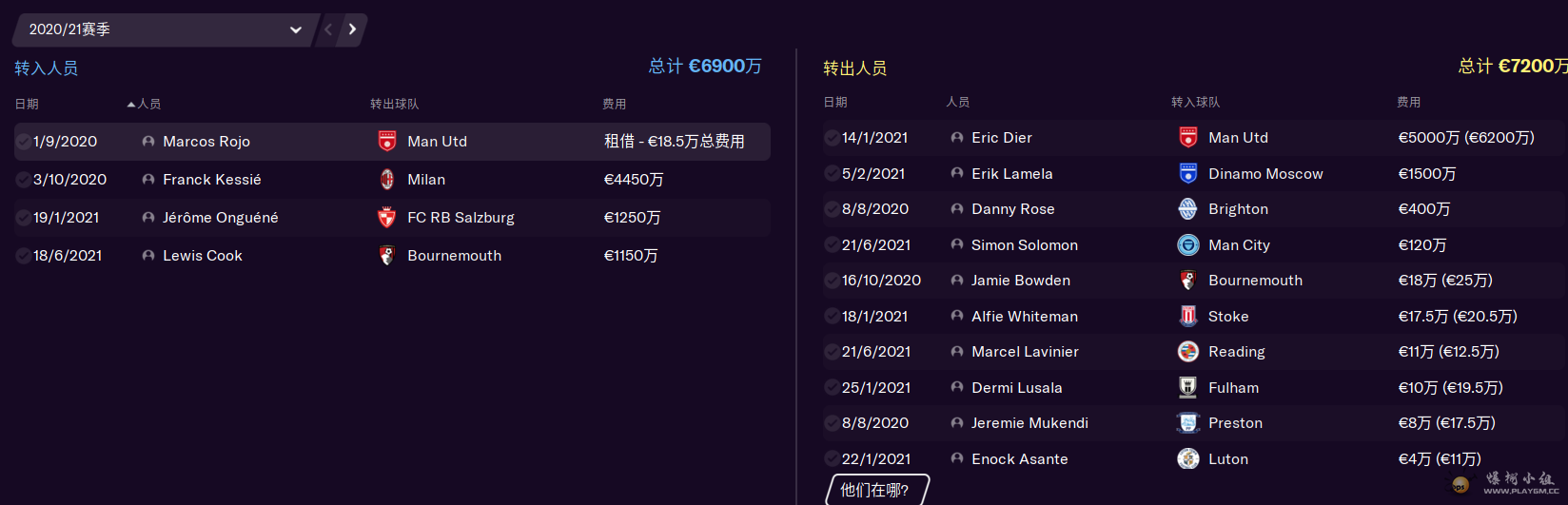Click the Milan club badge icon
1568x505 pixels.
point(387,180)
